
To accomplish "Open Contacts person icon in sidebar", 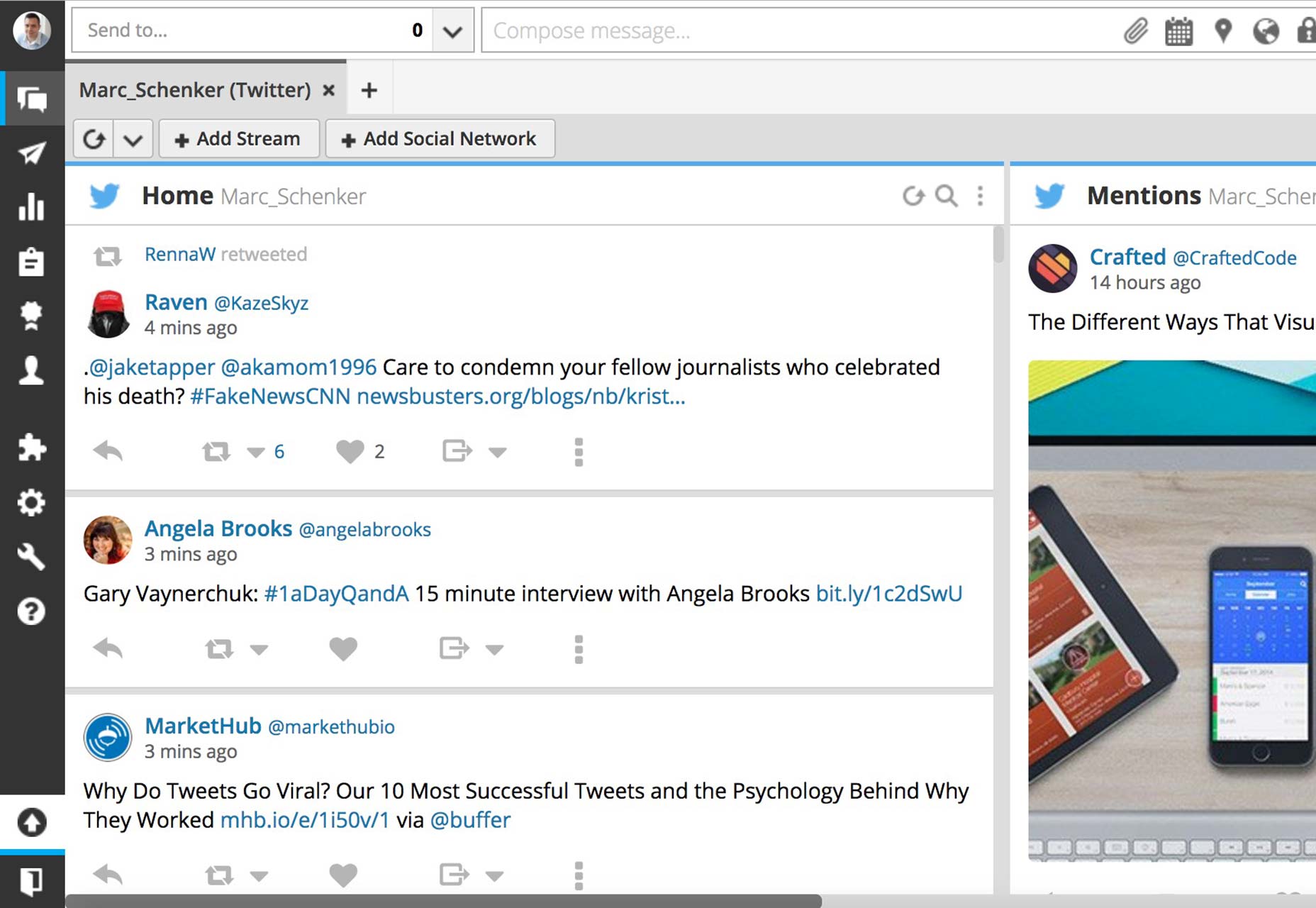I will [32, 370].
